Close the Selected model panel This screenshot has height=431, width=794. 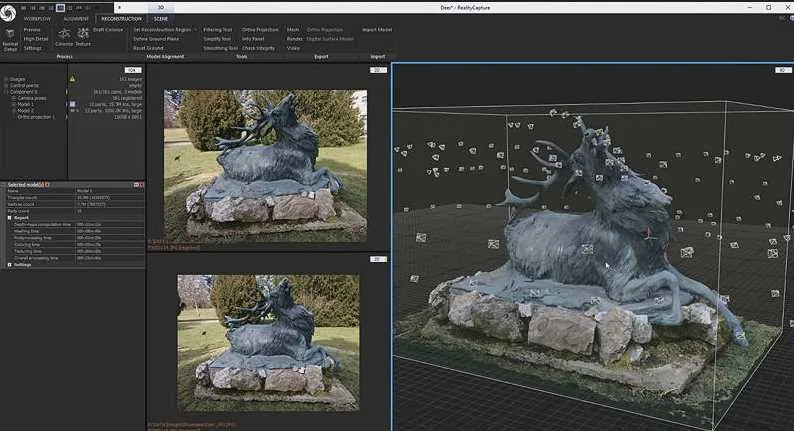click(x=141, y=185)
